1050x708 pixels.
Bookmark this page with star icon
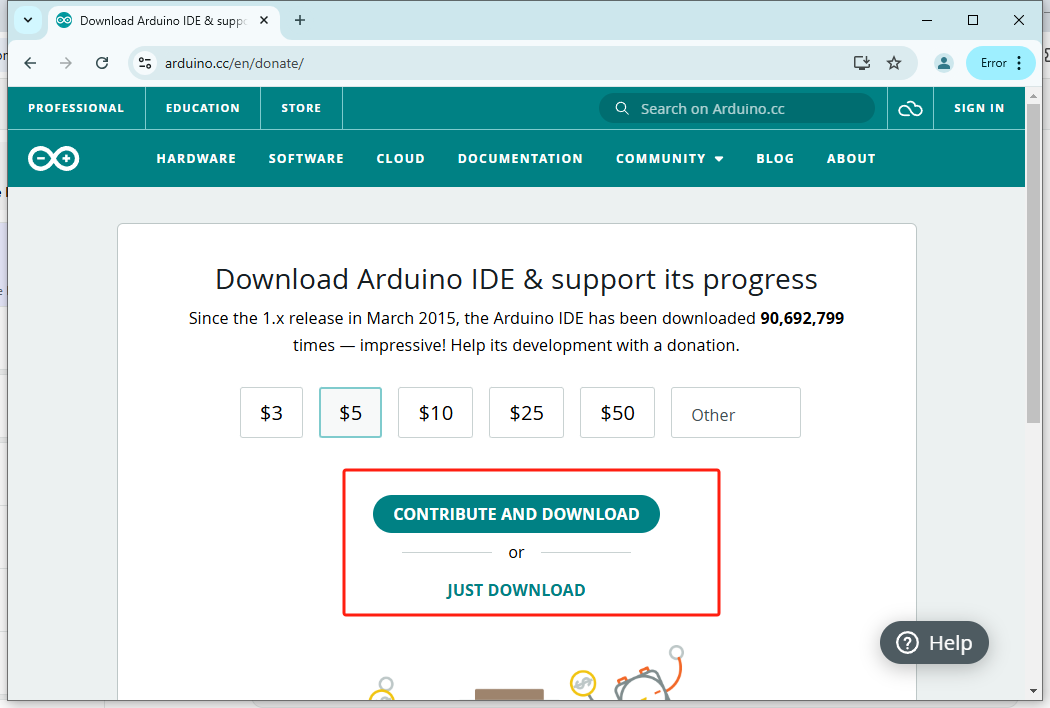tap(894, 63)
